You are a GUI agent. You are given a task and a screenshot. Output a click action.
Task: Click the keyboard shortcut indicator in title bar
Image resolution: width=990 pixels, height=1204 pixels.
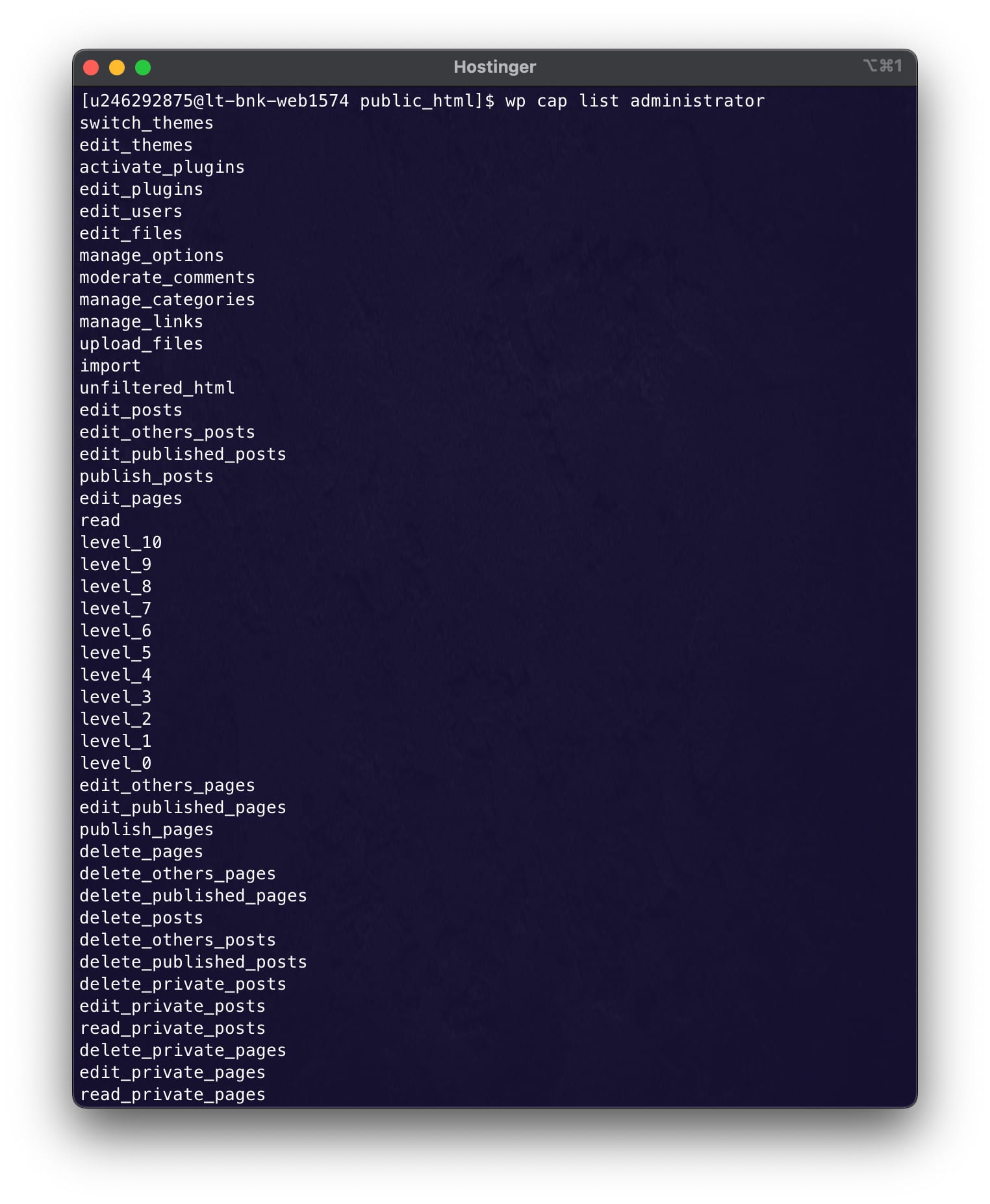coord(882,66)
